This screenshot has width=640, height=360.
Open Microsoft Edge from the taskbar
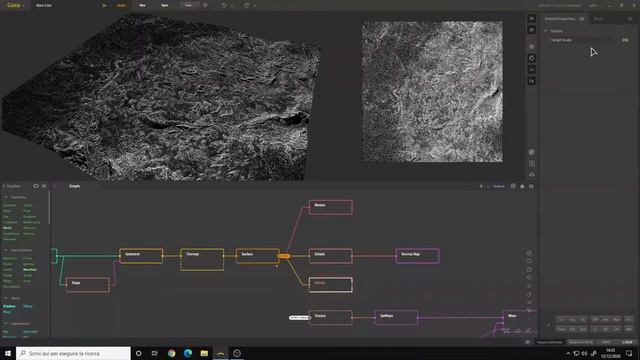point(188,353)
